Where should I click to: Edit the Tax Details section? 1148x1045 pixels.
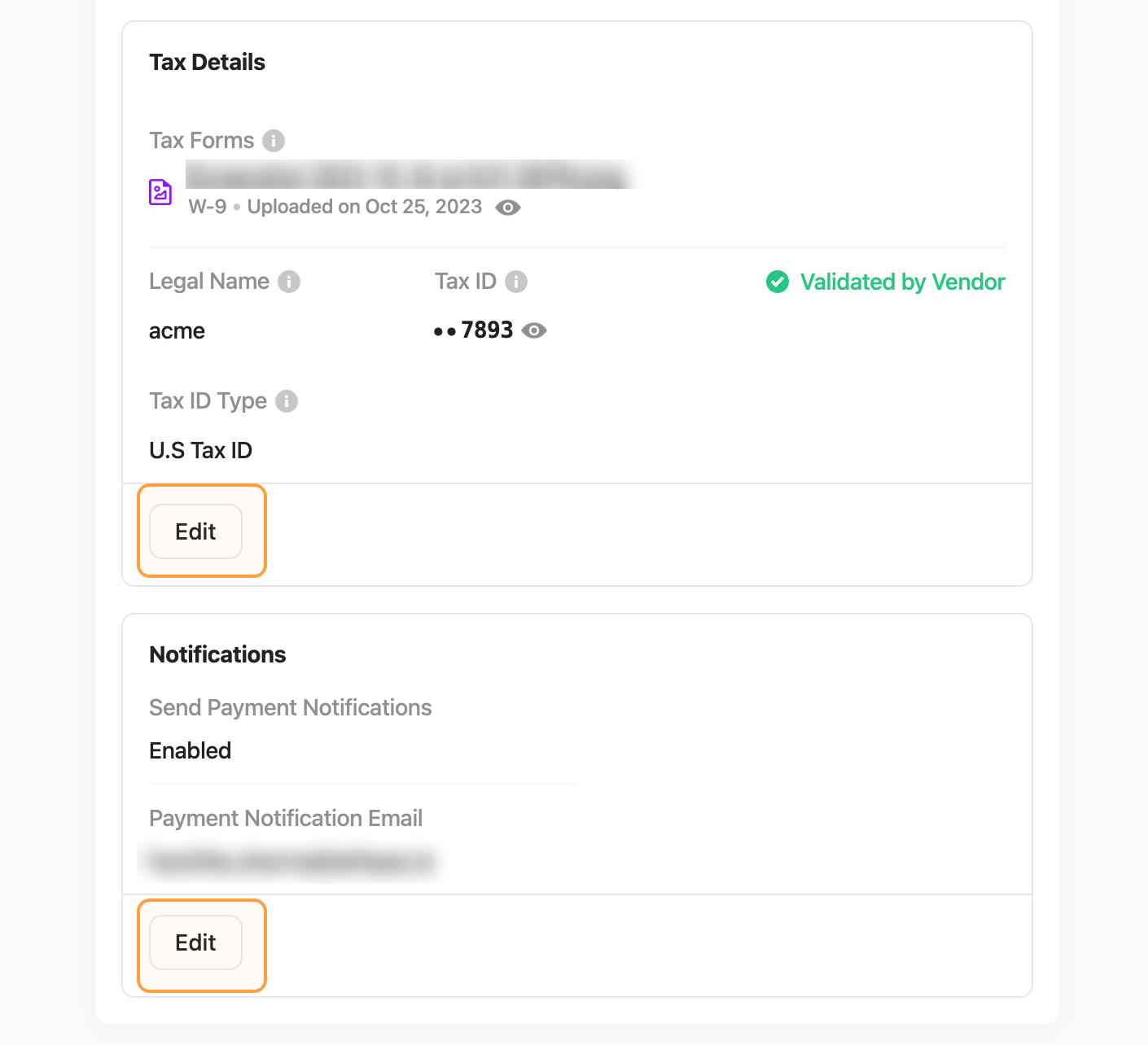pyautogui.click(x=195, y=531)
